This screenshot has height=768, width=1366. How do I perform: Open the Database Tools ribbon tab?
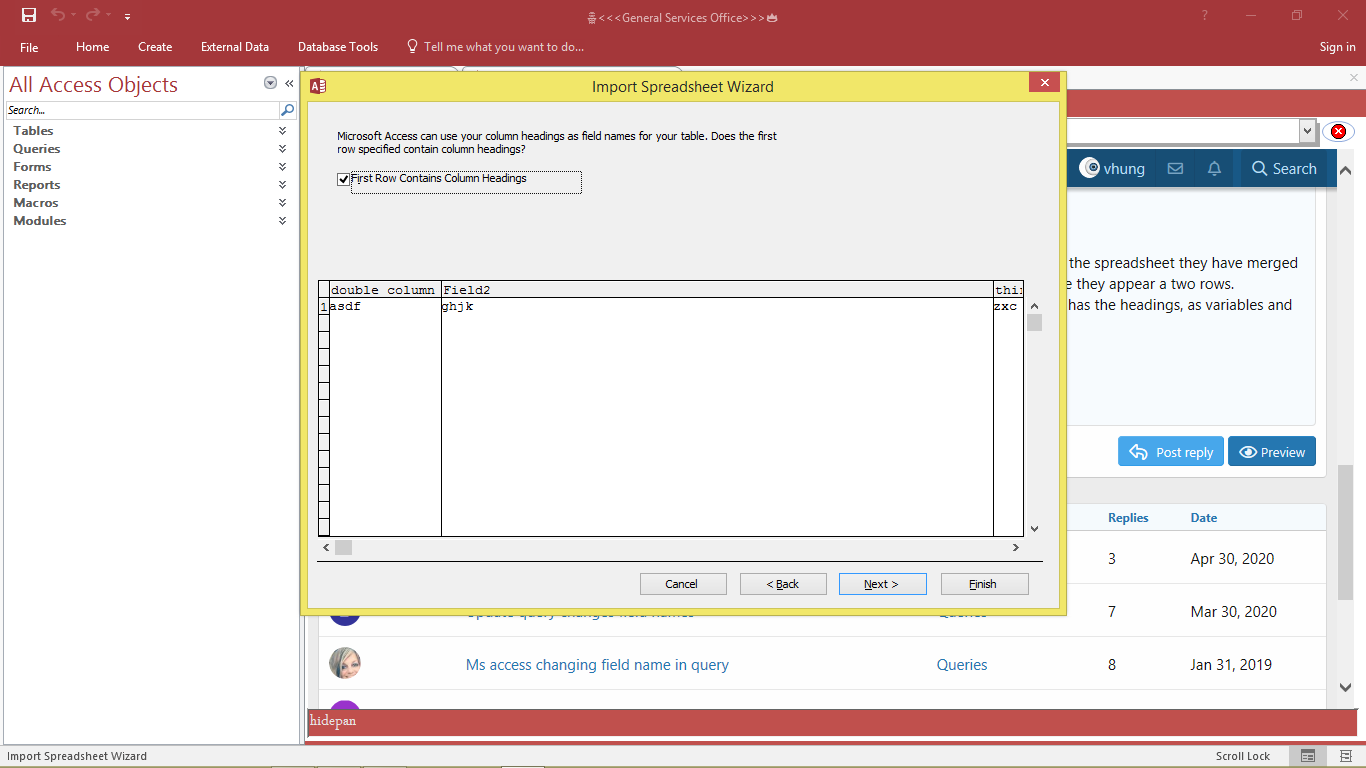tap(338, 47)
